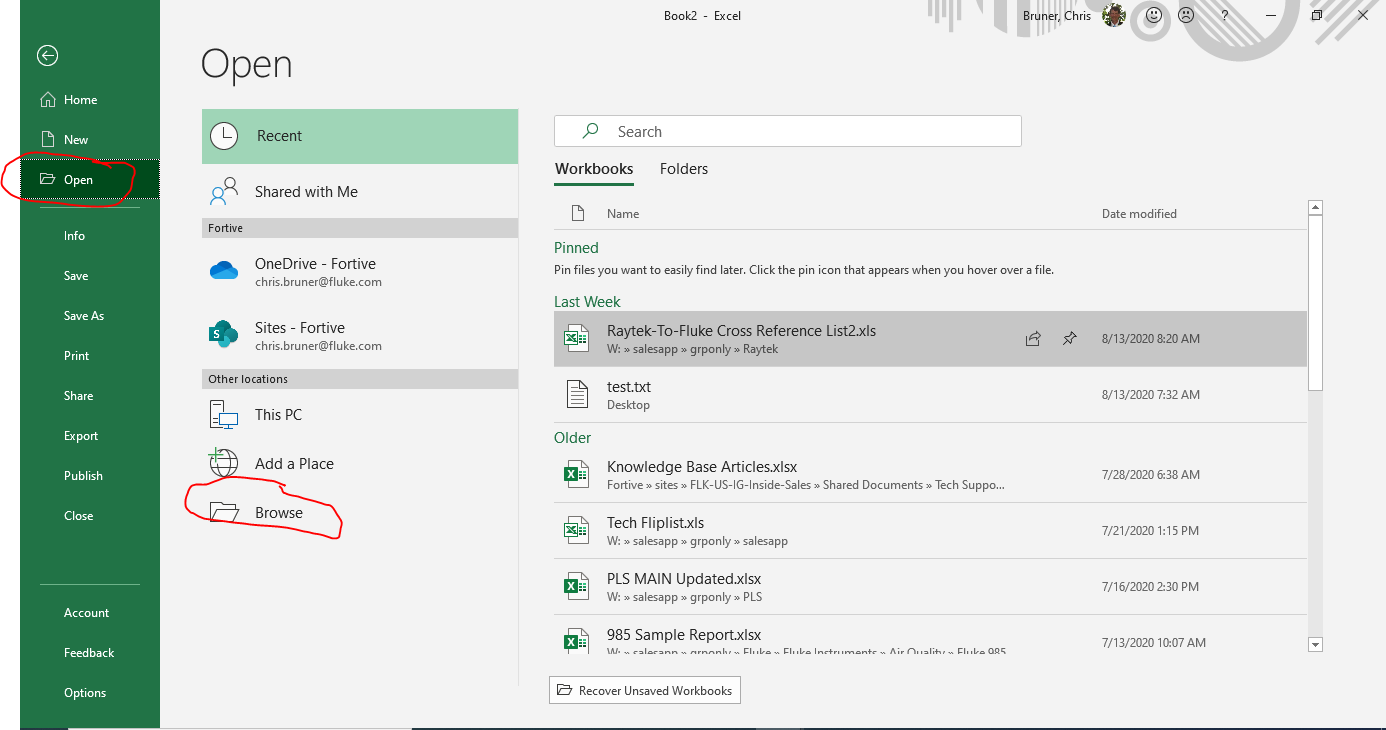Open Raytek-To-Fluke Cross Reference List2.xls

coord(930,339)
